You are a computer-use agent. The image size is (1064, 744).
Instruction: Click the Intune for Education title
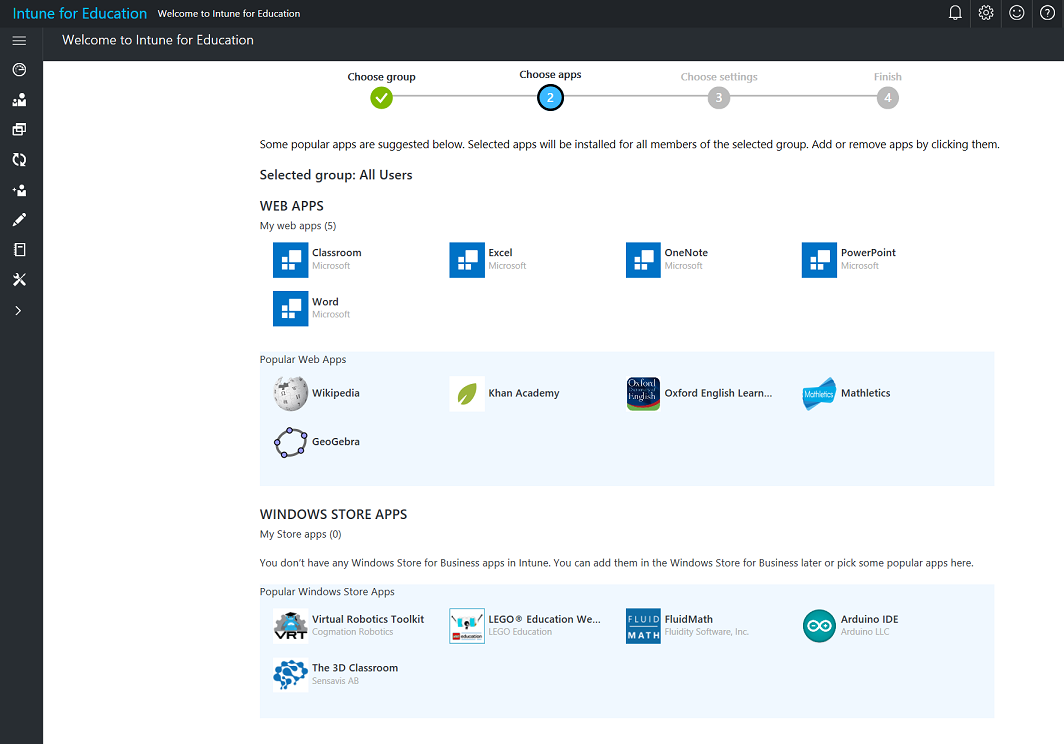point(79,14)
